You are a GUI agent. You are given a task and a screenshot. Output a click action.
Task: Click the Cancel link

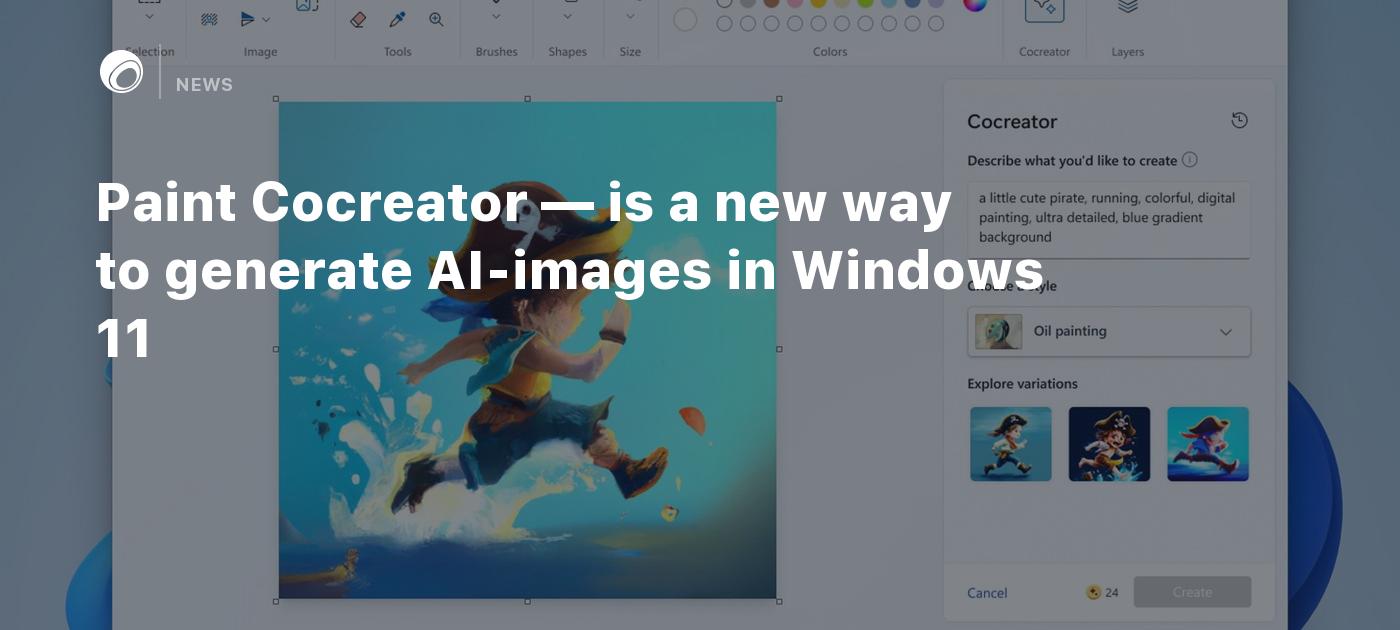pos(987,593)
